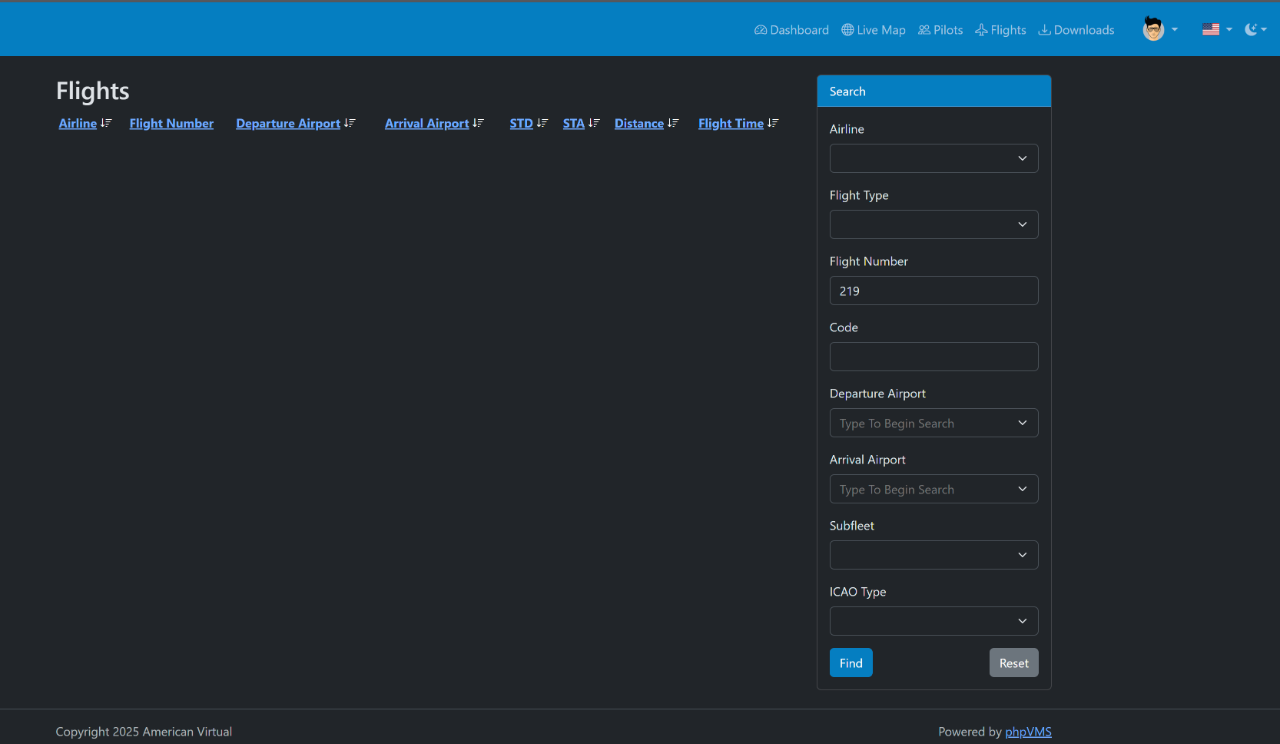This screenshot has height=744, width=1280.
Task: Open the Airline dropdown
Action: (x=933, y=158)
